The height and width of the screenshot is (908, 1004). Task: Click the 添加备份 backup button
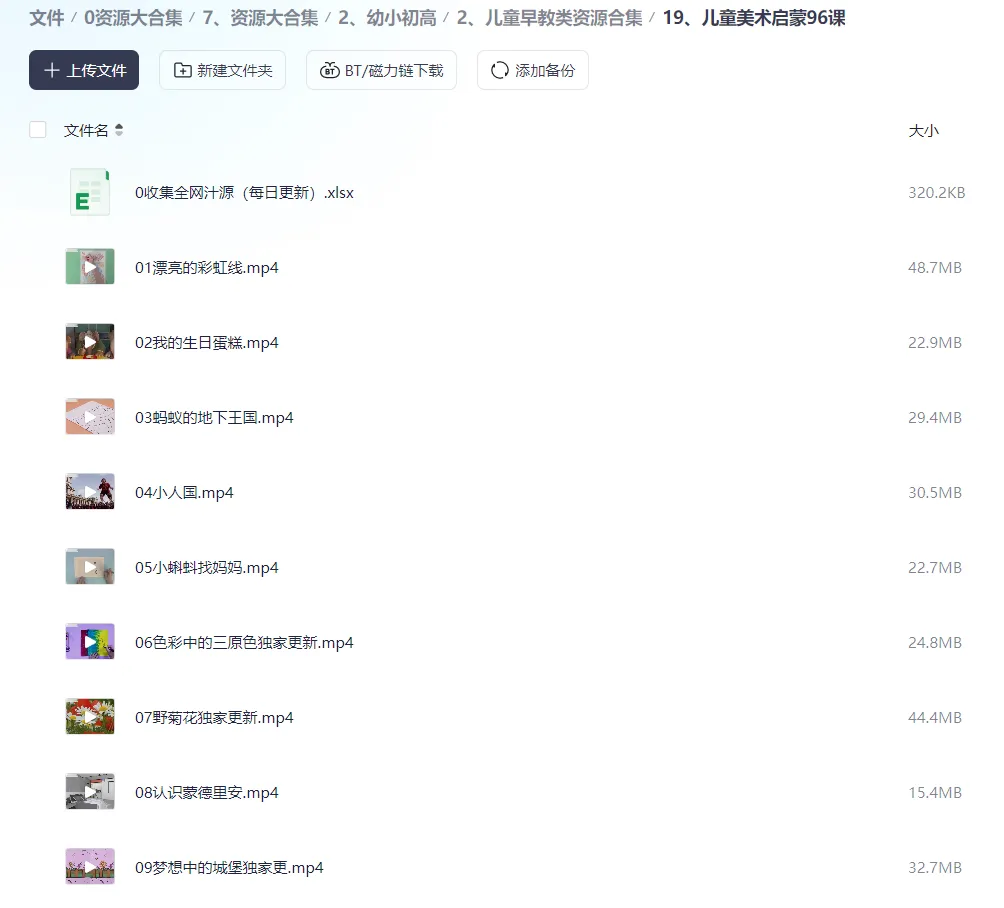pos(532,70)
